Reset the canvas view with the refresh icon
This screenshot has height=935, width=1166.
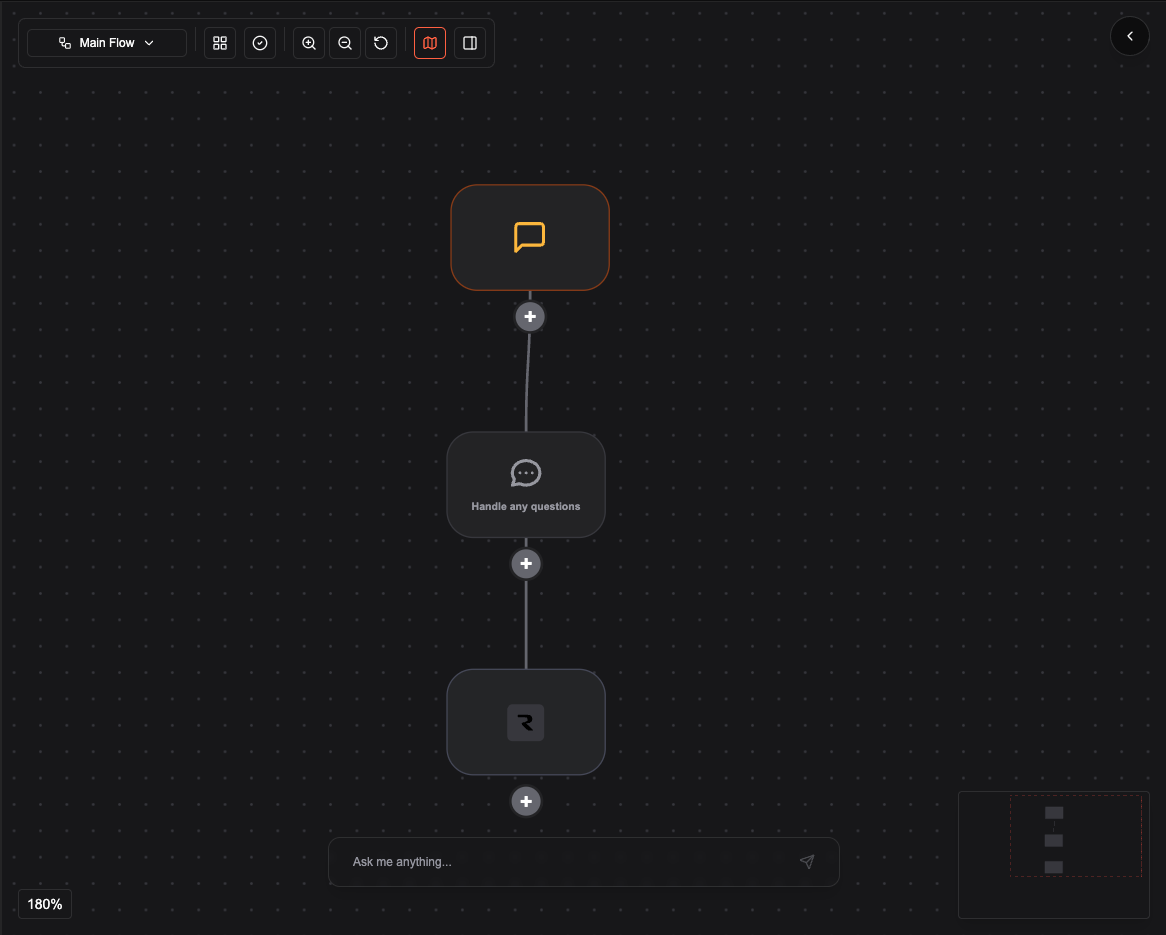381,43
